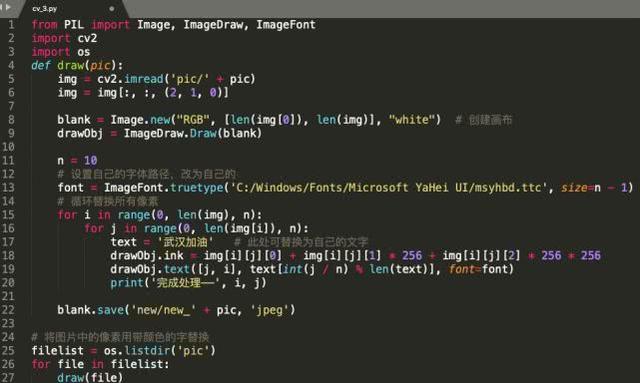Image resolution: width=640 pixels, height=383 pixels.
Task: Click 'drawObj' variable on line 9
Action: 80,134
